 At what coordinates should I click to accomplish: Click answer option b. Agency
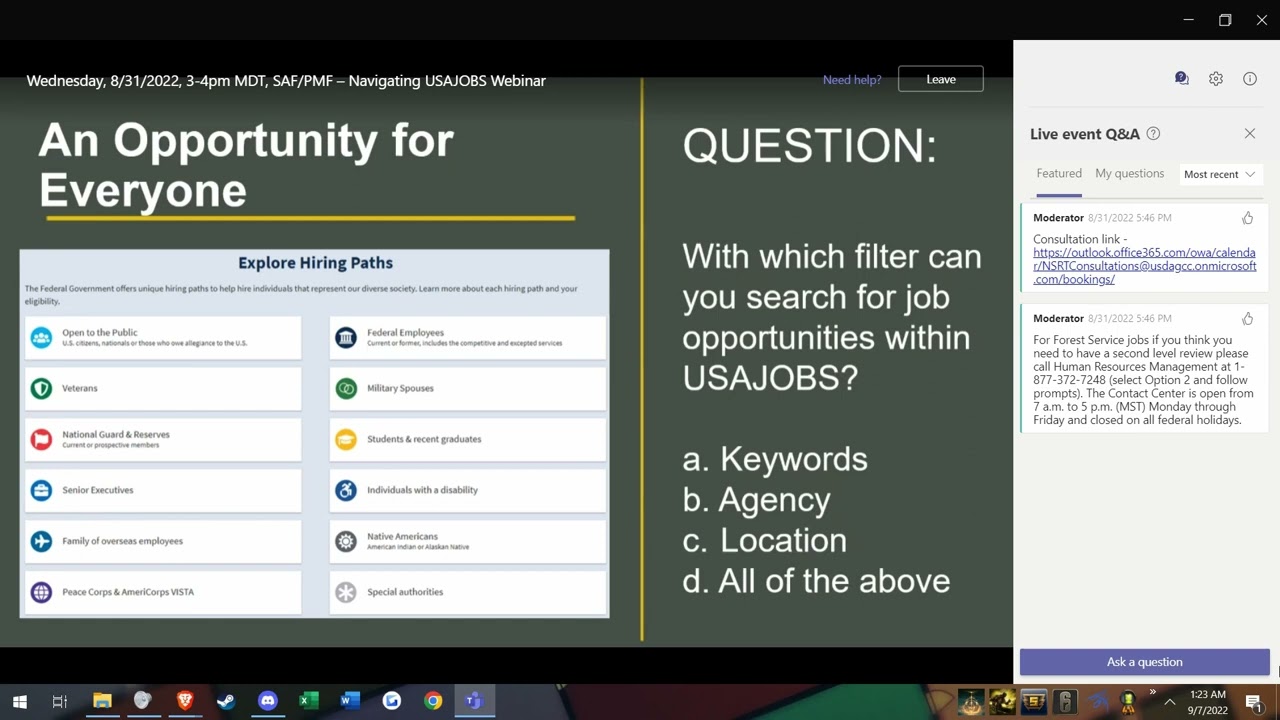[757, 500]
